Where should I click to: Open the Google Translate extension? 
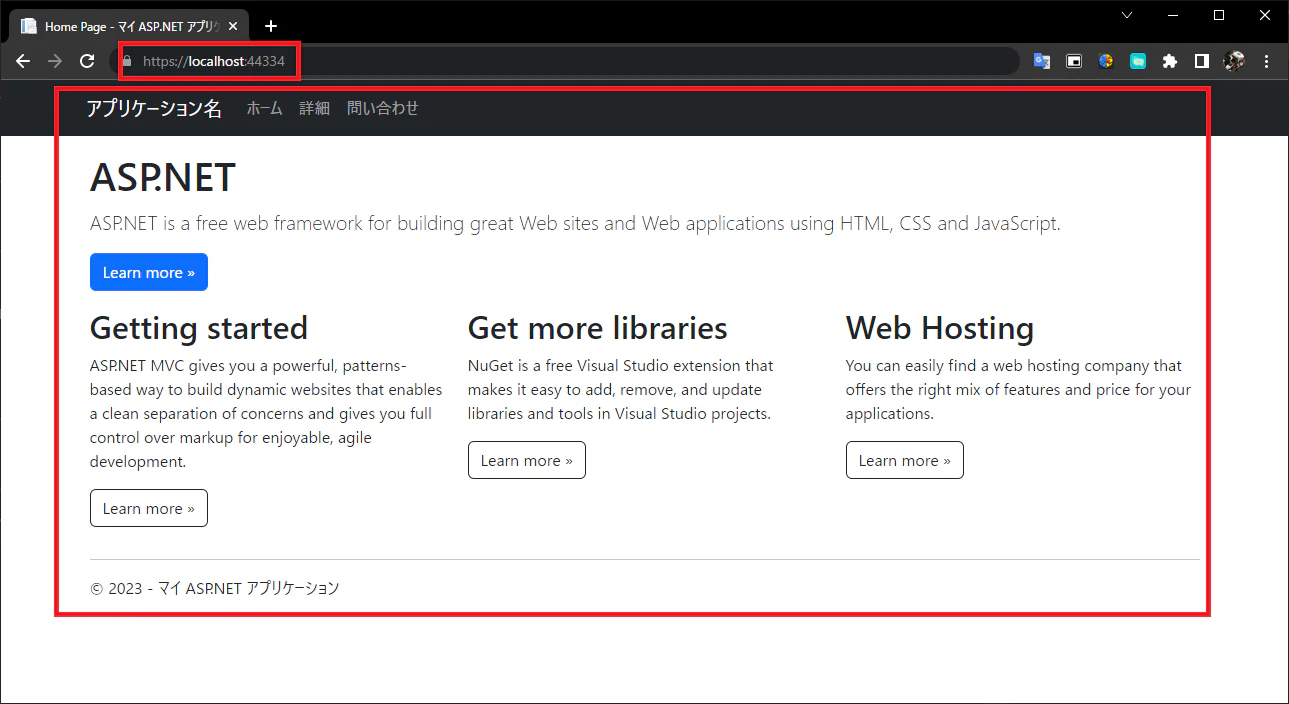click(x=1042, y=61)
